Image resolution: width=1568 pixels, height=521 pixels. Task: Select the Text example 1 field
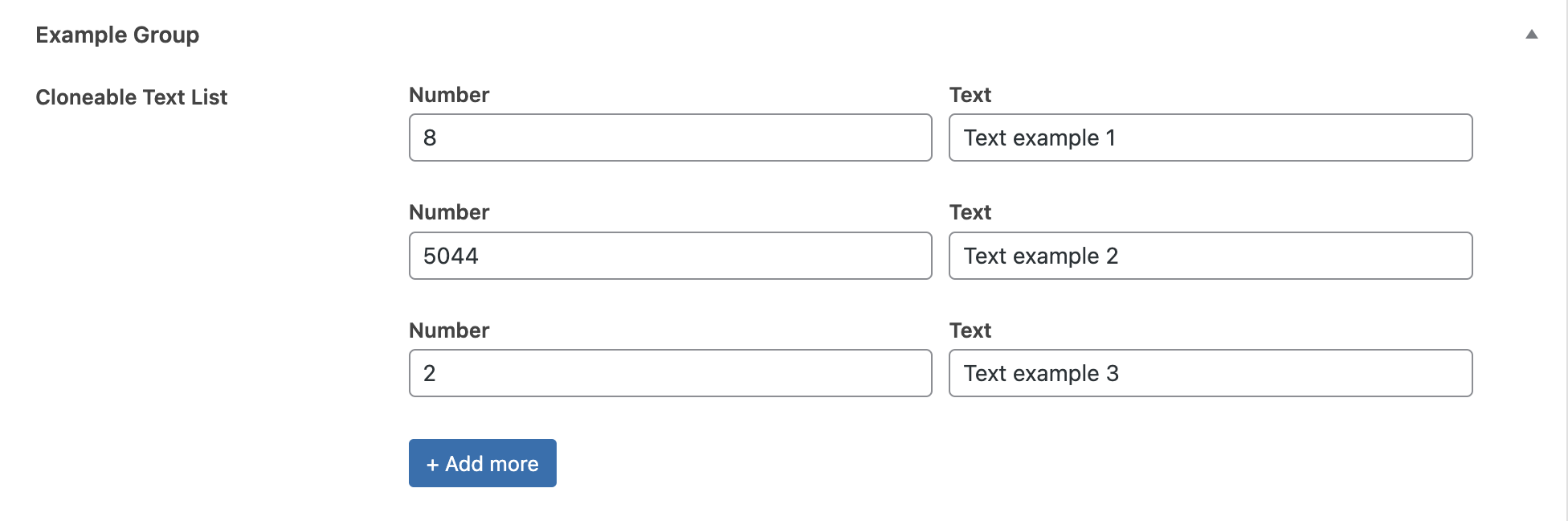tap(1210, 137)
